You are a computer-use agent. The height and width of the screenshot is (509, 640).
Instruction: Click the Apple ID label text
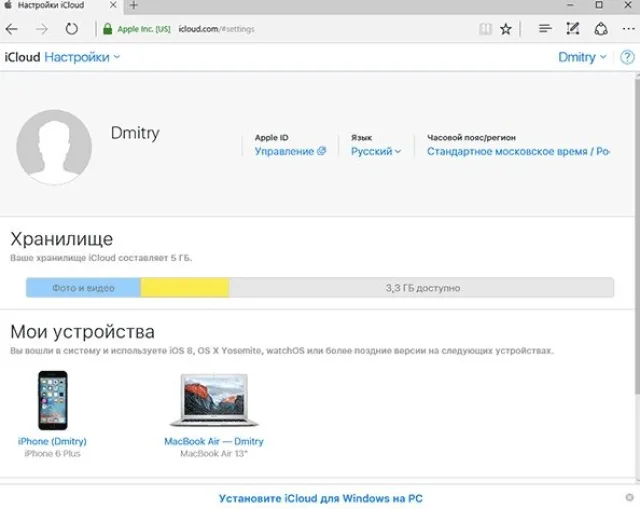click(x=271, y=138)
